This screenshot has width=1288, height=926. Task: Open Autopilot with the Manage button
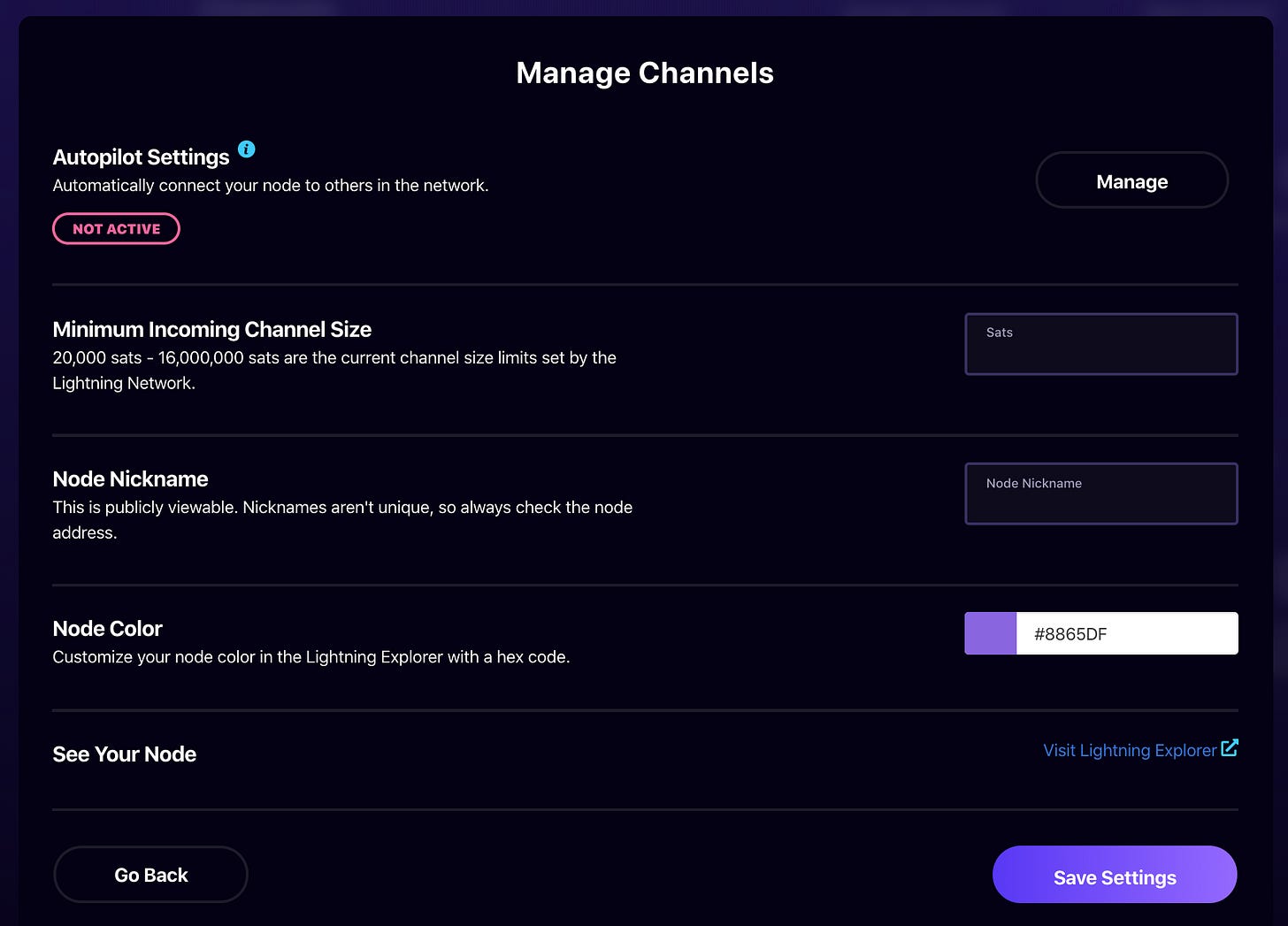click(x=1131, y=180)
